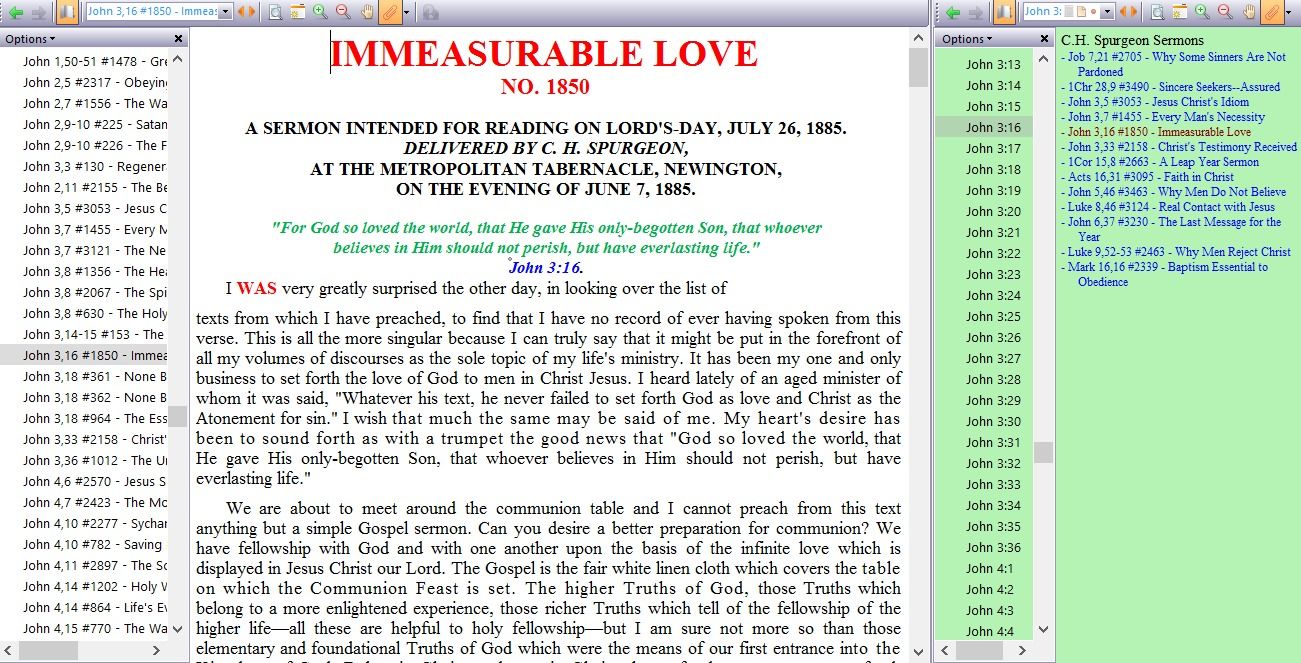Screen dimensions: 1301x663
Task: Open new window icon in left toolbar
Action: click(298, 12)
